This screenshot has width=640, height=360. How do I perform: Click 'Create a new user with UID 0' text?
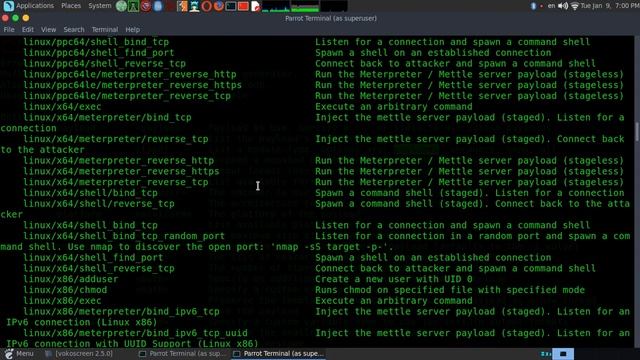click(x=394, y=279)
